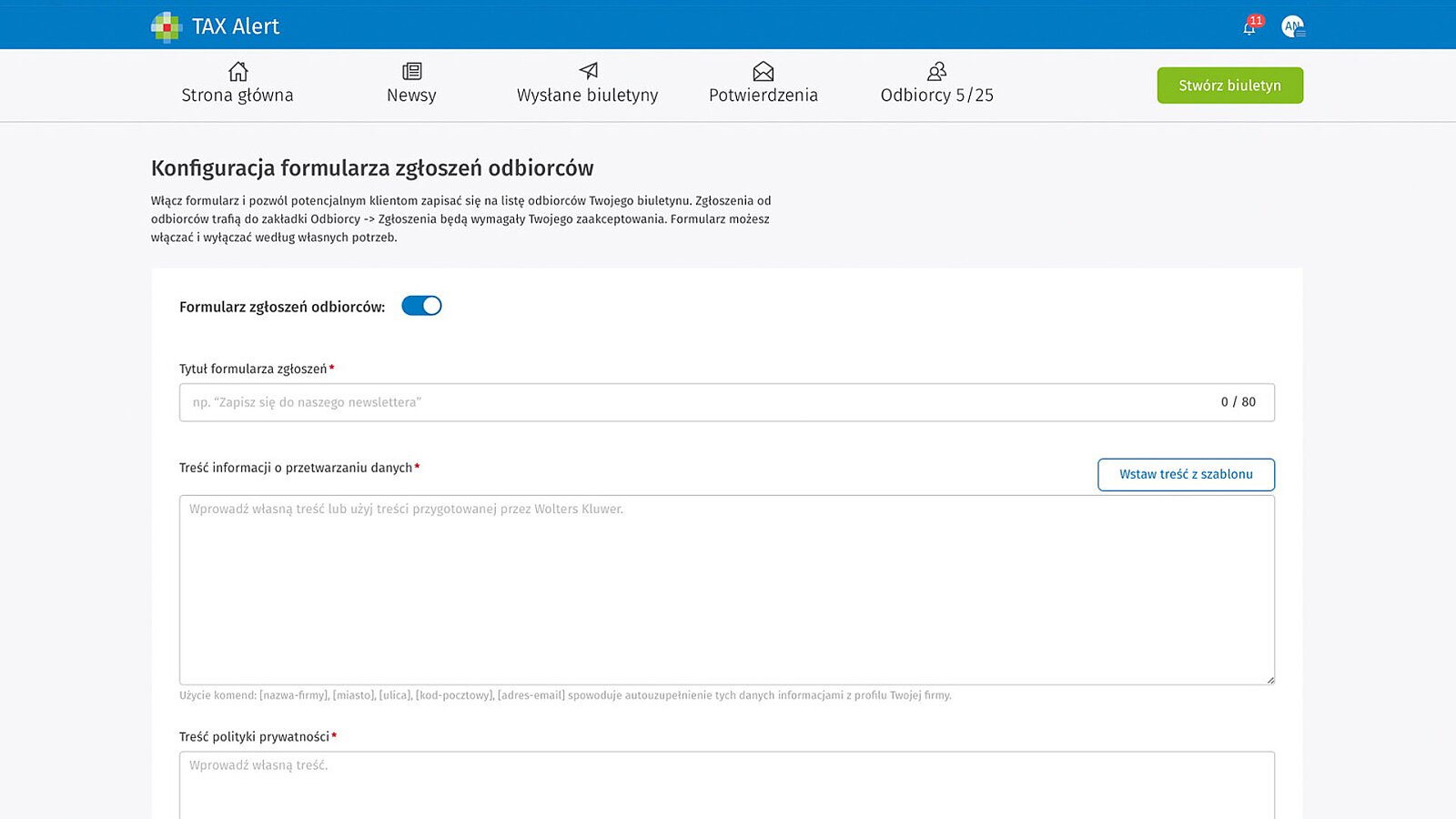
Task: Click the open envelope Potwierdzenia icon
Action: coord(763,71)
